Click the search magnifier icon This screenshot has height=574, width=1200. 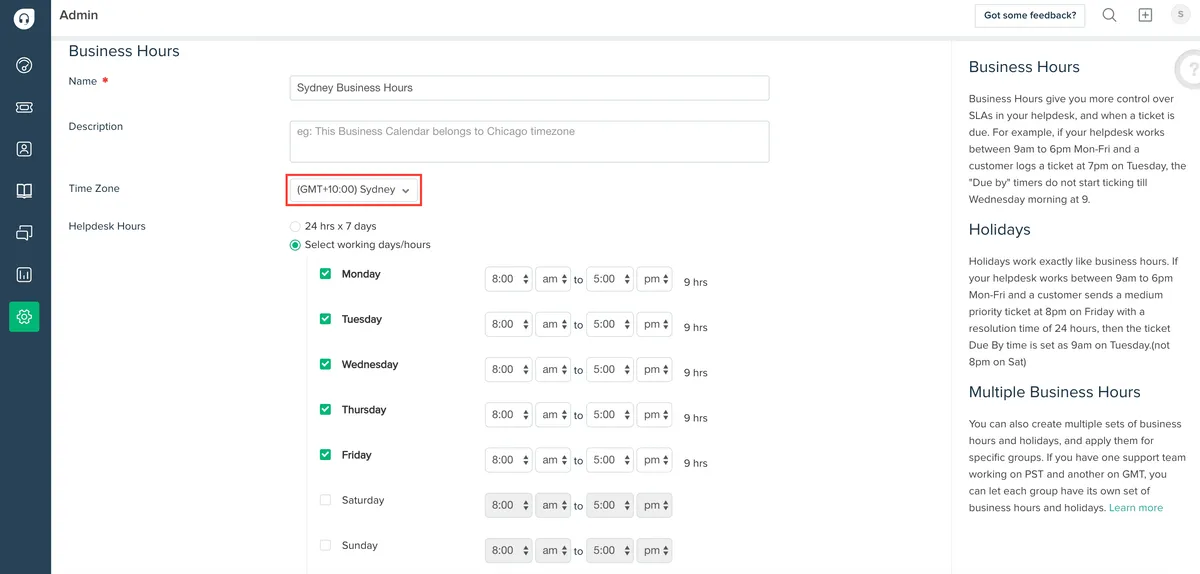pyautogui.click(x=1109, y=15)
